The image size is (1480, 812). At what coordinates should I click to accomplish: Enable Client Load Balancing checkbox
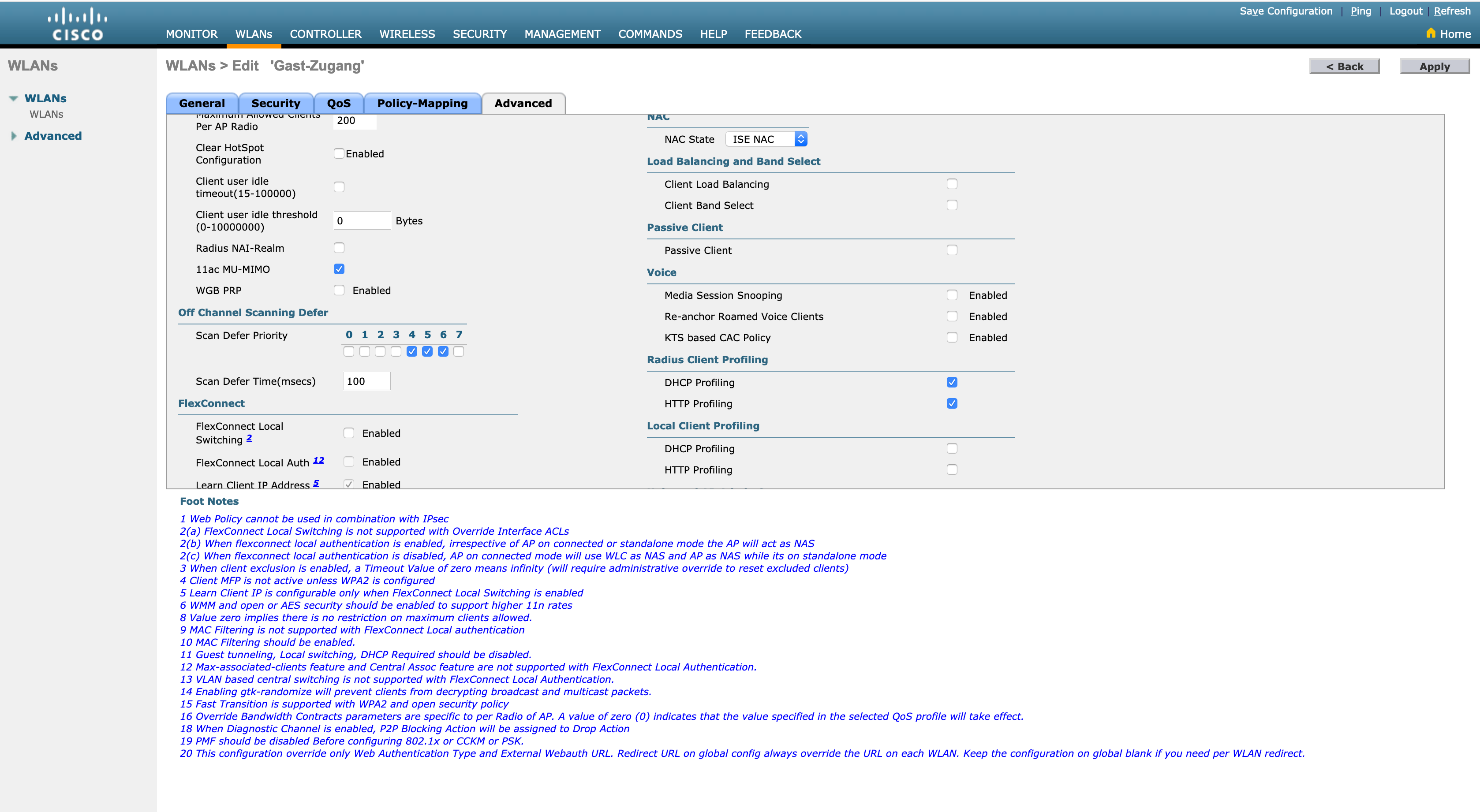(952, 184)
